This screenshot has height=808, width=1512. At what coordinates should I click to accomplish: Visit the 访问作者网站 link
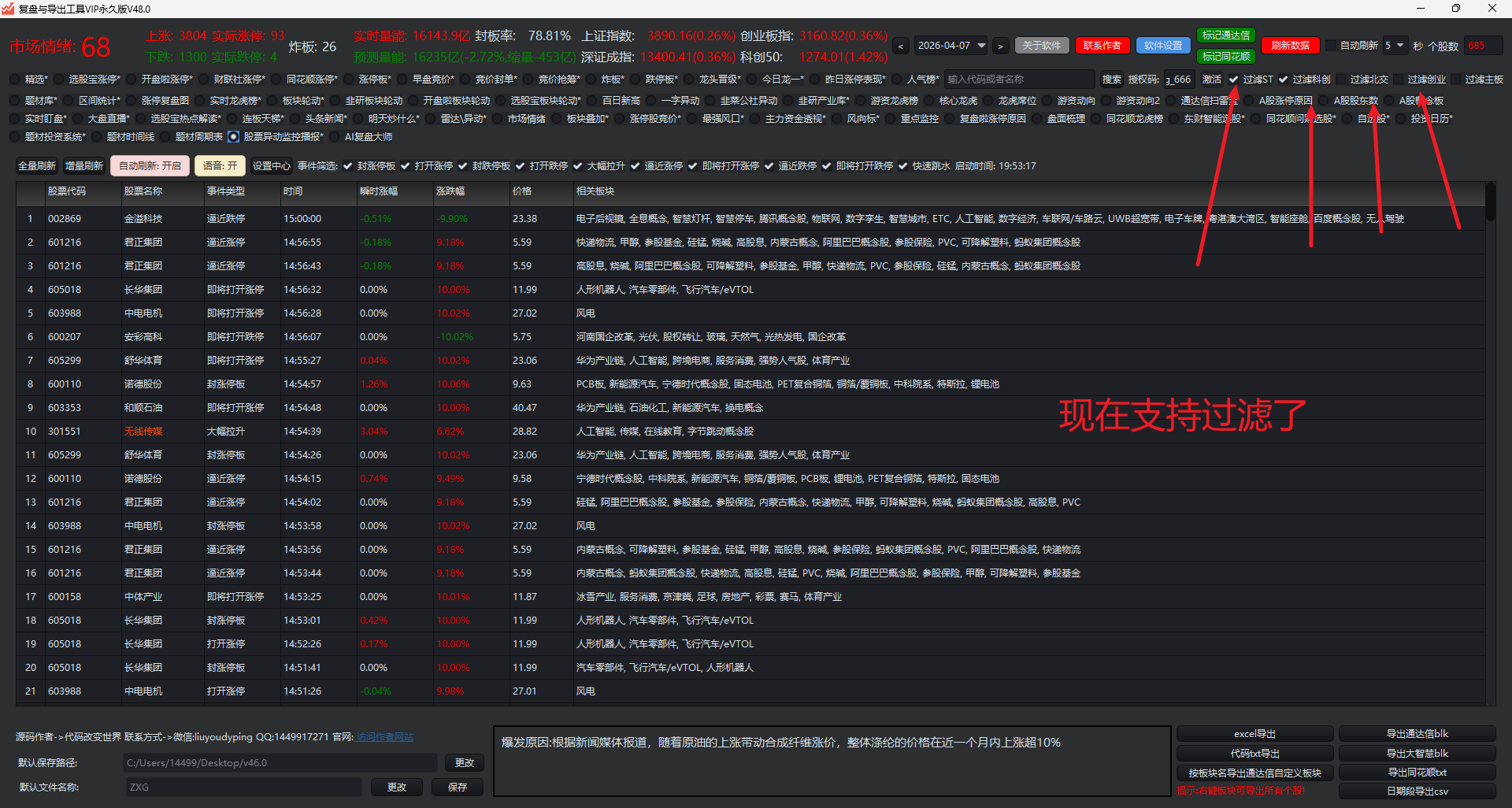(384, 737)
